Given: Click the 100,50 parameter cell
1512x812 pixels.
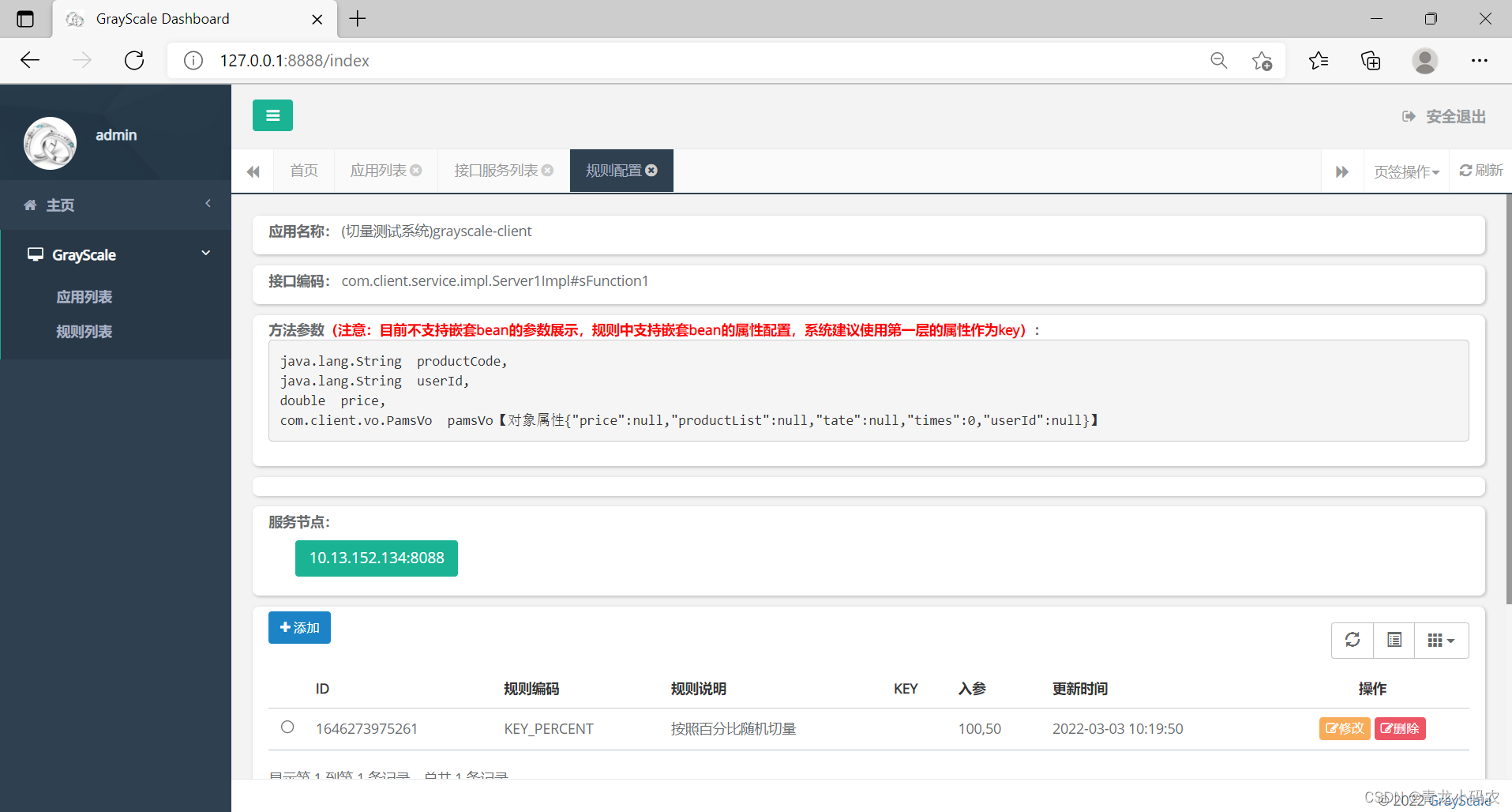Looking at the screenshot, I should 980,729.
